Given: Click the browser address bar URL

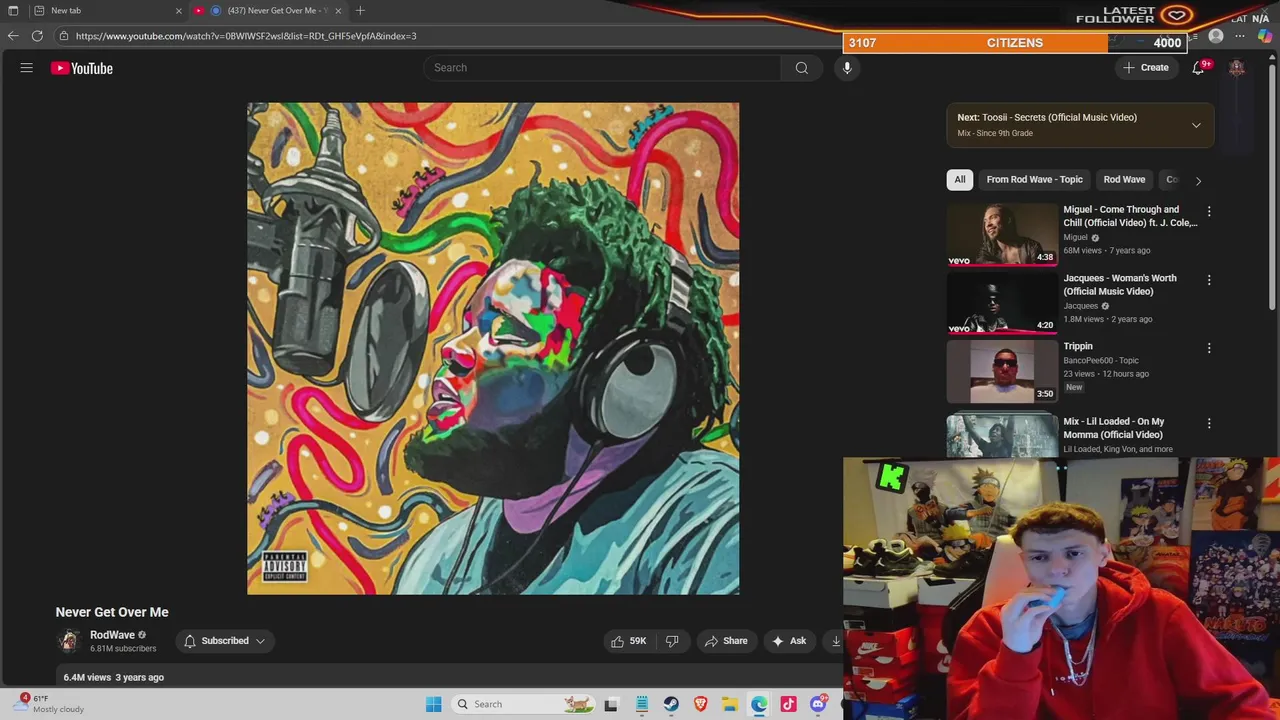Looking at the screenshot, I should [246, 36].
